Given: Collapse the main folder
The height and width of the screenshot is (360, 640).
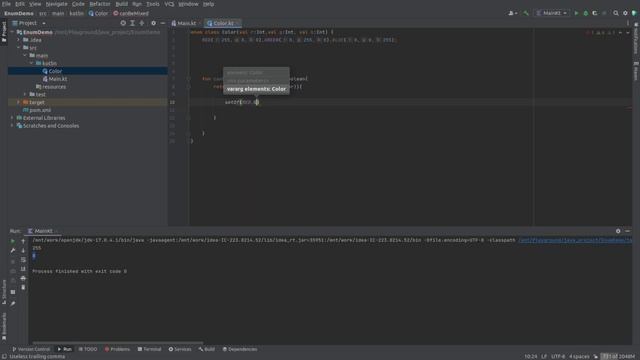Looking at the screenshot, I should (x=25, y=56).
